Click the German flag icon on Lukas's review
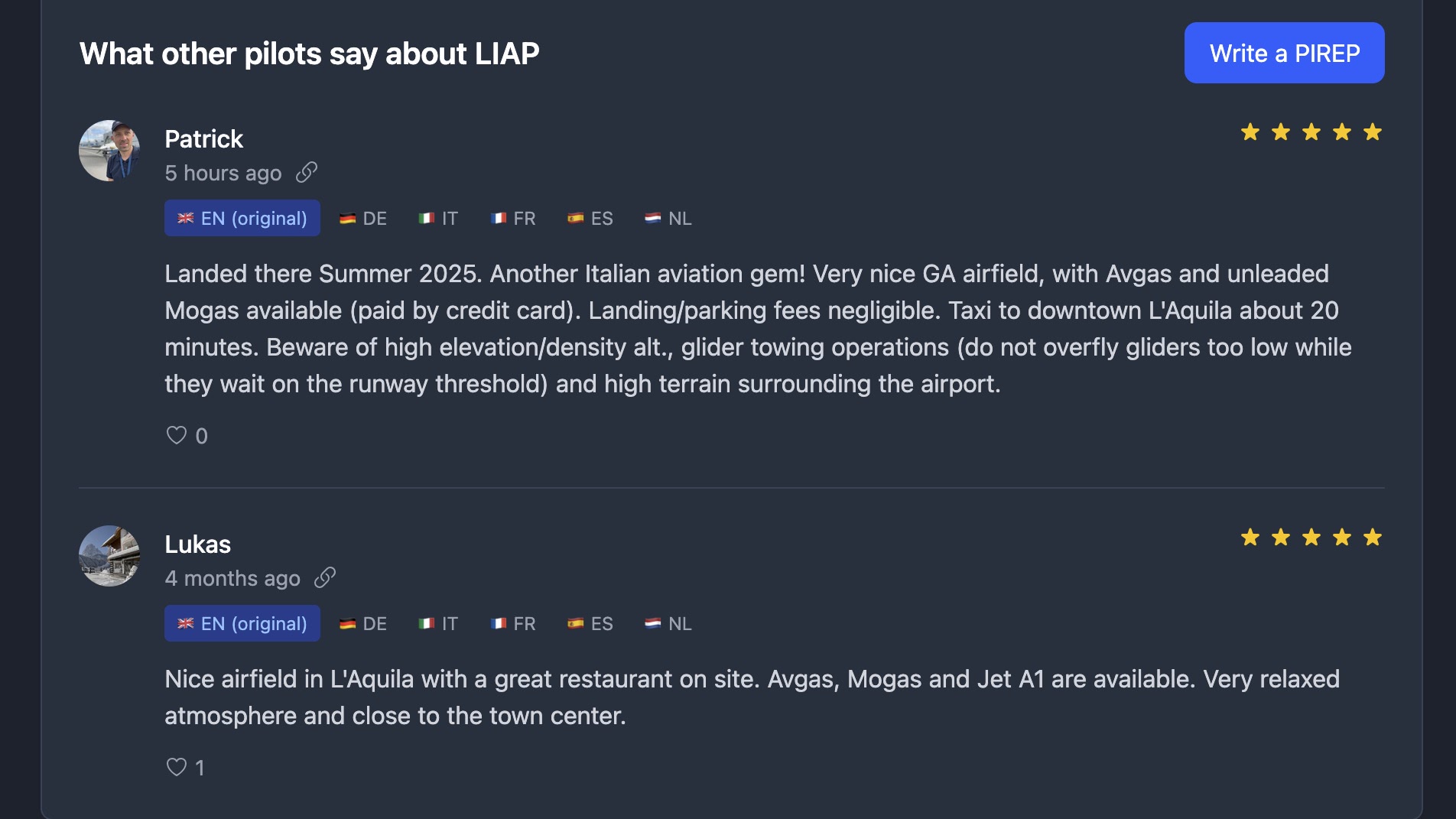1456x819 pixels. [x=349, y=623]
